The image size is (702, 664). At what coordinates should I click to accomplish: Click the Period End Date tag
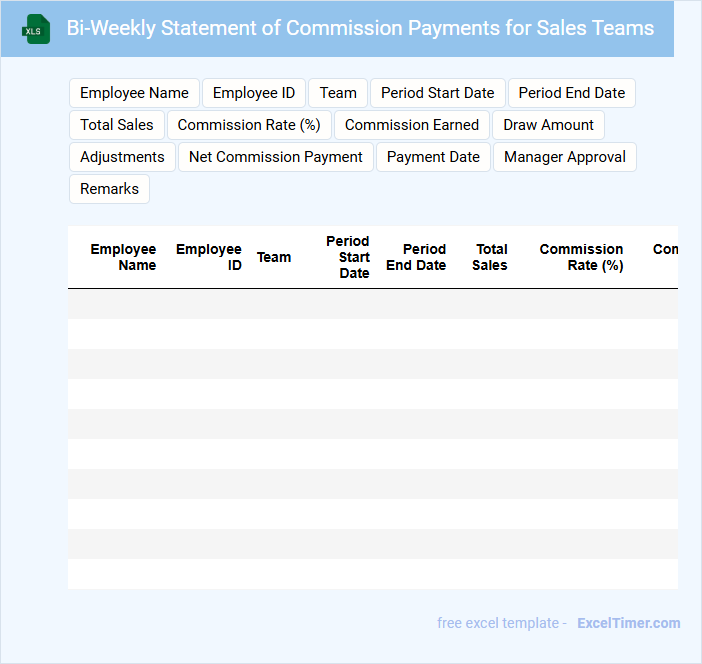coord(571,93)
